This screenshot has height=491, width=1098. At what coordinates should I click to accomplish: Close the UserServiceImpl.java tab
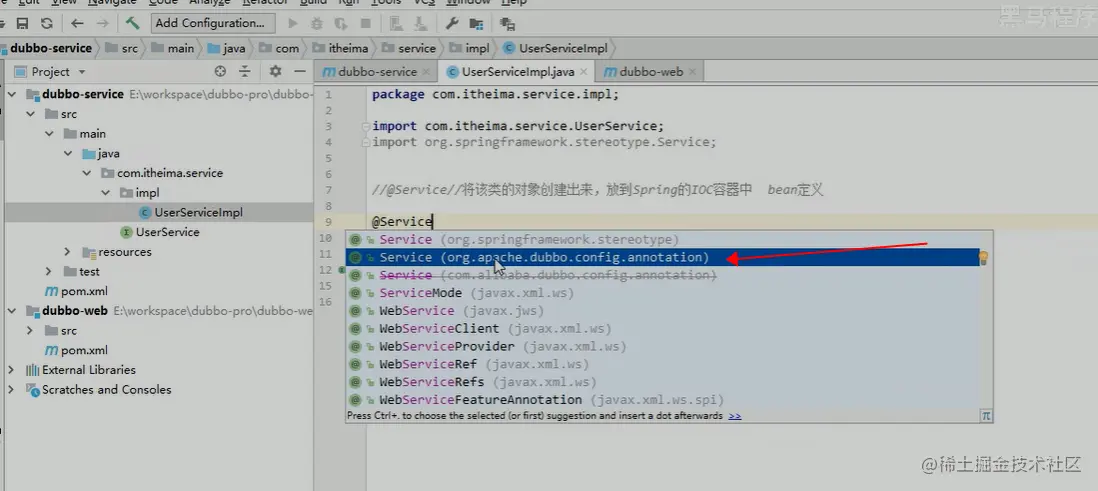583,71
